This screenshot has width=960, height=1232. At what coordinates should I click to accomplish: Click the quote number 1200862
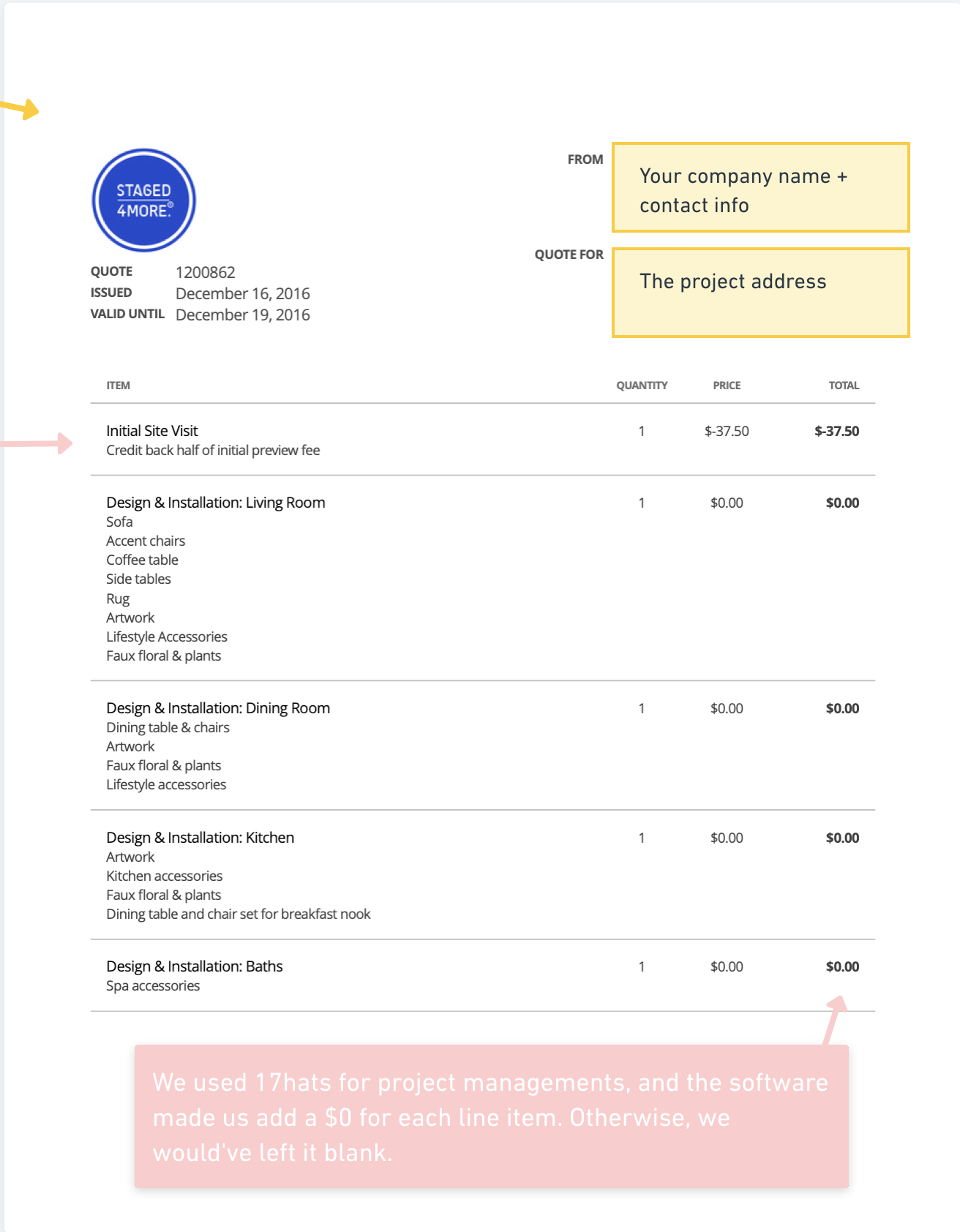pyautogui.click(x=206, y=272)
